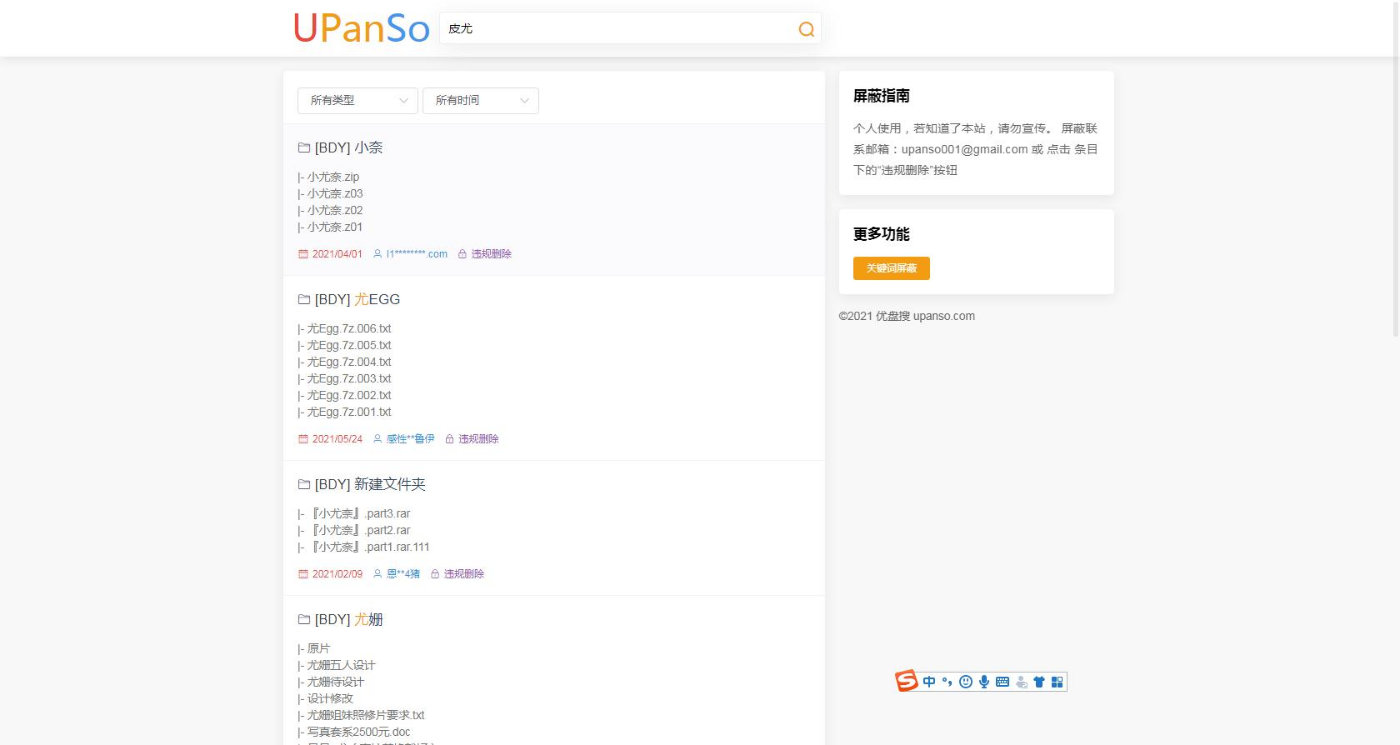Click 违规删除 link under 新建文件夹 result
Image resolution: width=1400 pixels, height=745 pixels.
click(x=464, y=574)
